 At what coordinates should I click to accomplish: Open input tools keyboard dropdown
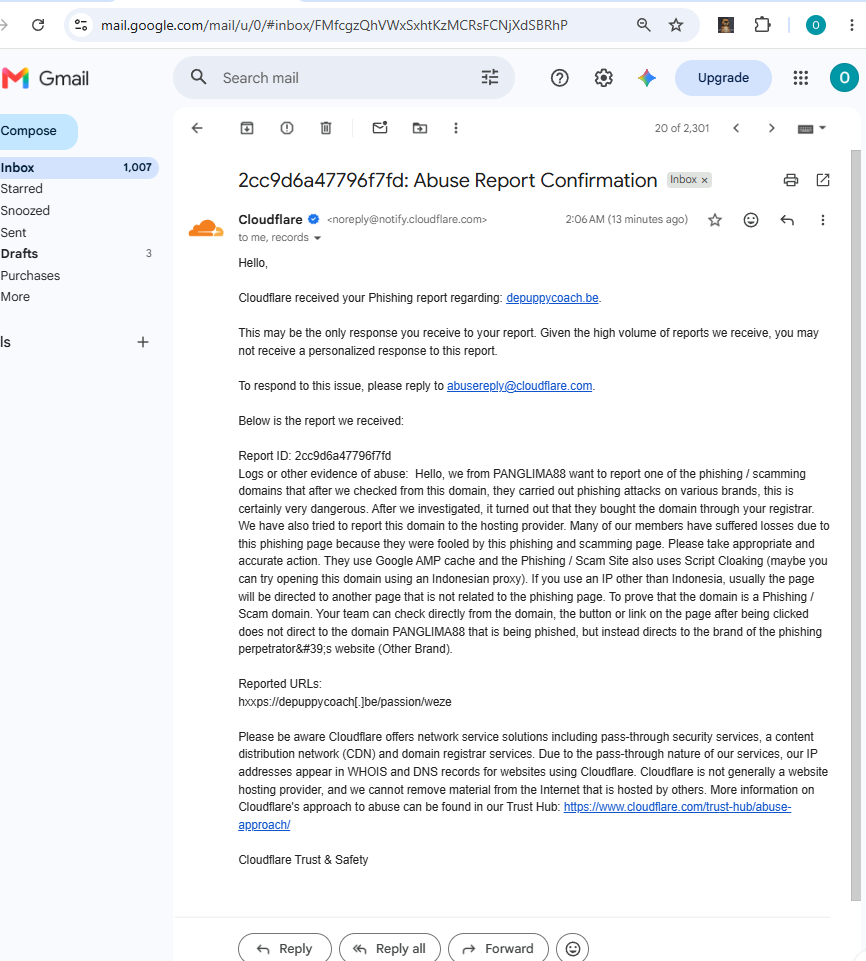811,129
